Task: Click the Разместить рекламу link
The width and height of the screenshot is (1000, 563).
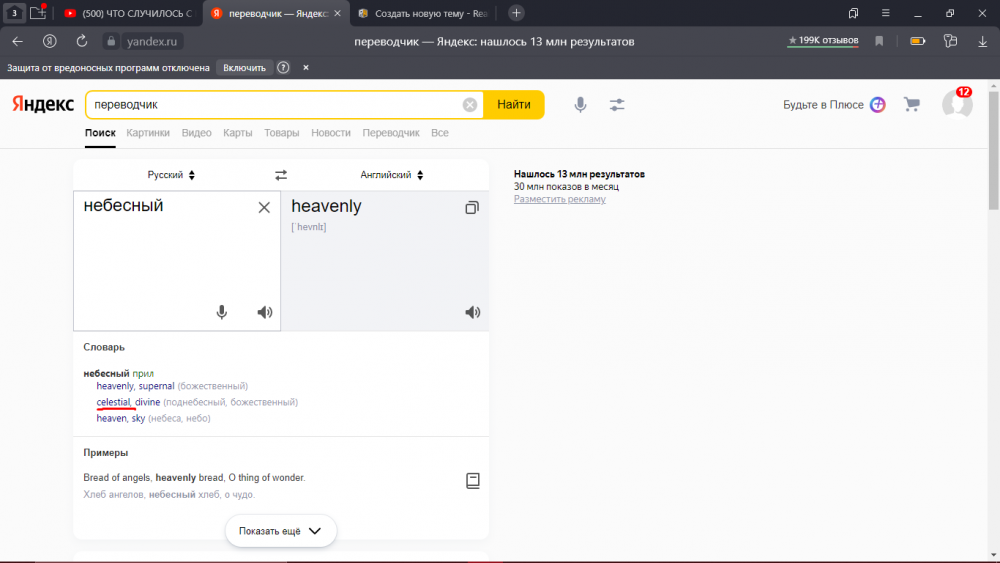Action: [559, 199]
